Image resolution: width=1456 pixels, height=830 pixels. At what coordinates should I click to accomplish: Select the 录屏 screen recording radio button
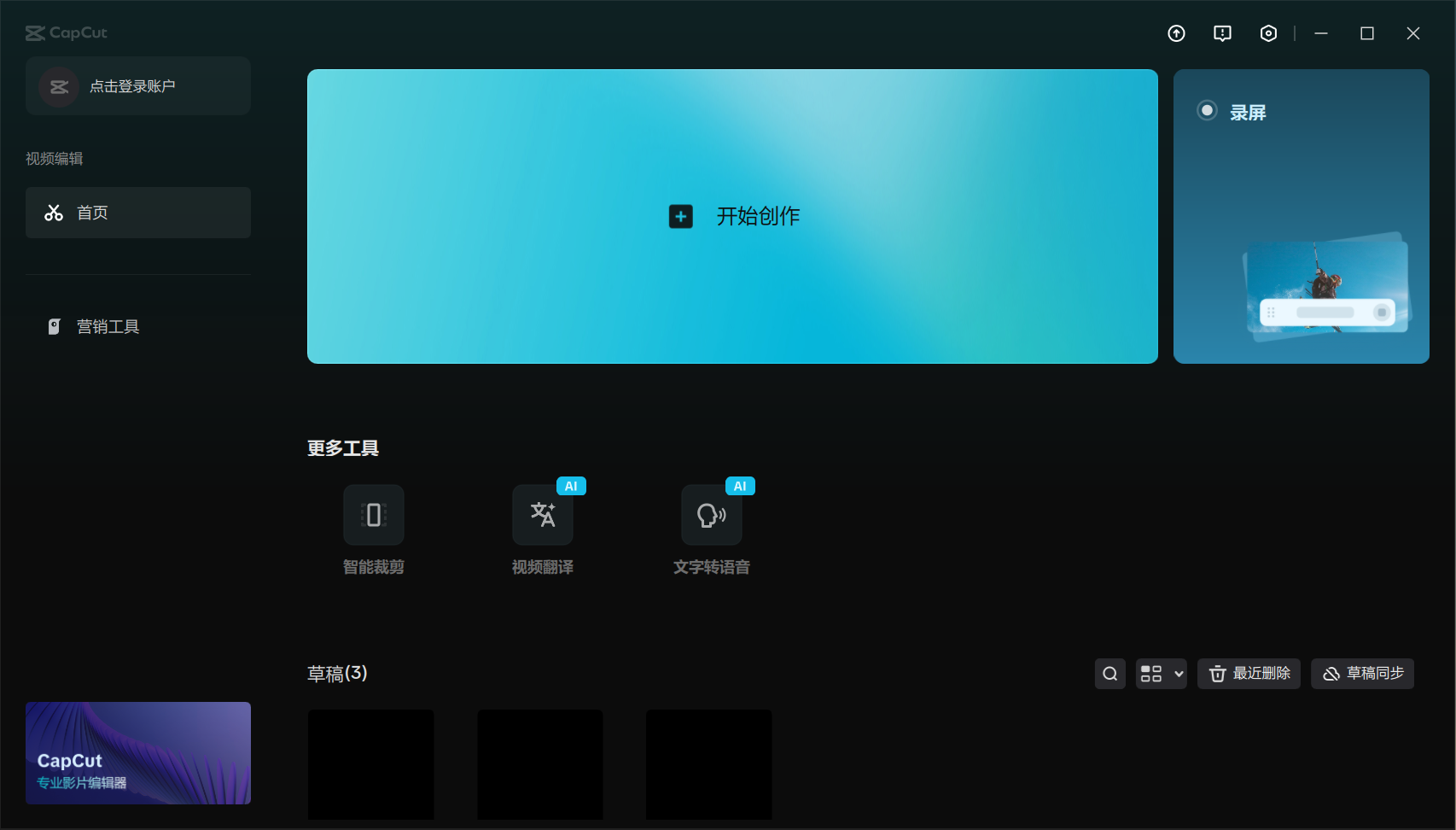1207,110
